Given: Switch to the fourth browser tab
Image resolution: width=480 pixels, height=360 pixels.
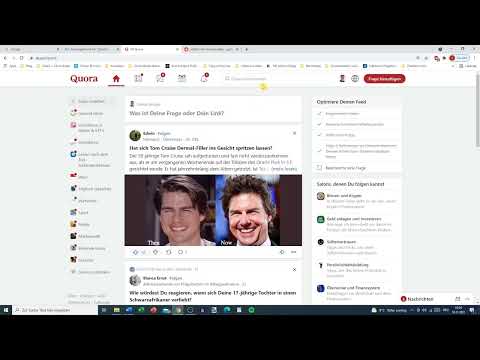Looking at the screenshot, I should [211, 49].
